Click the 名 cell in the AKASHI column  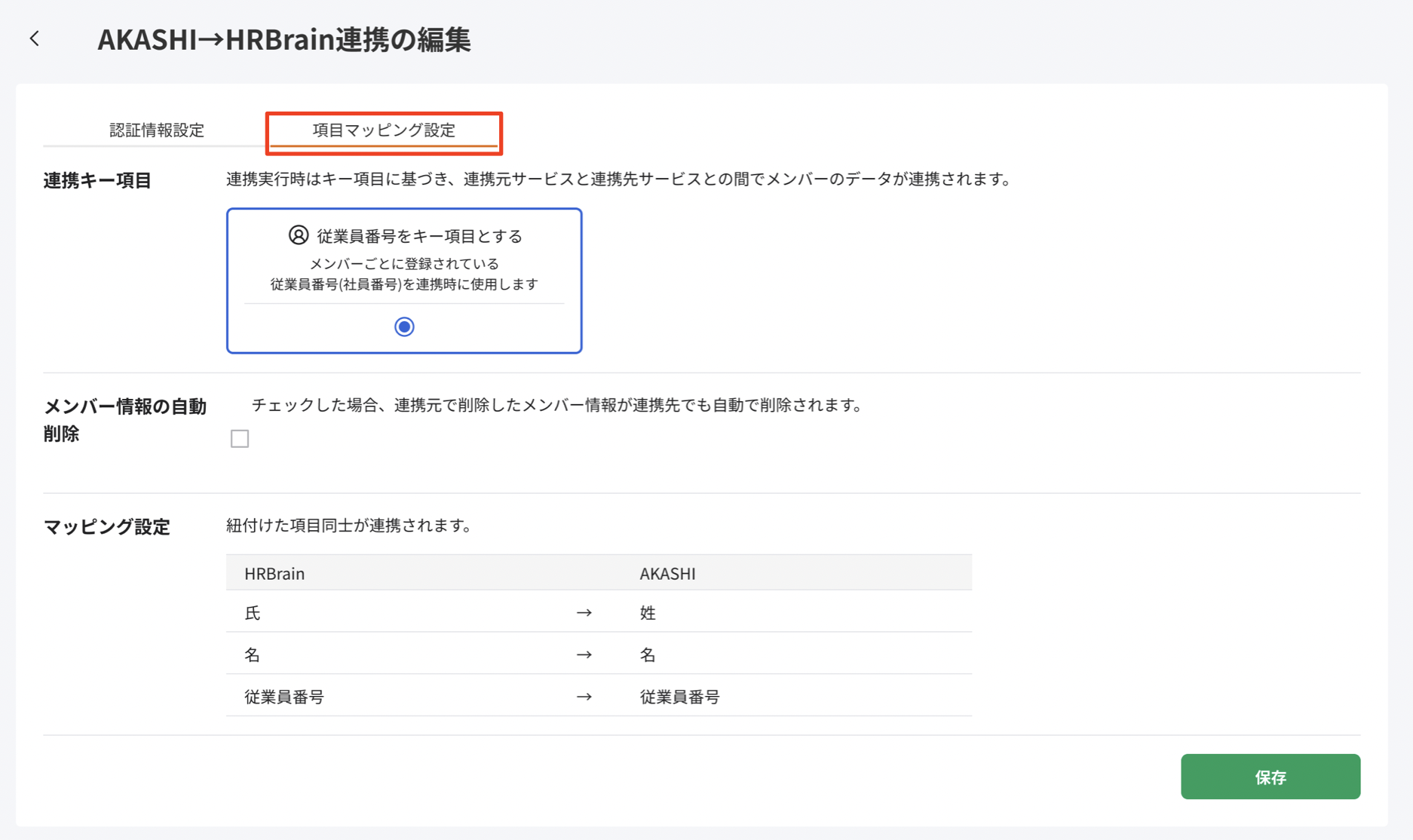[x=648, y=655]
